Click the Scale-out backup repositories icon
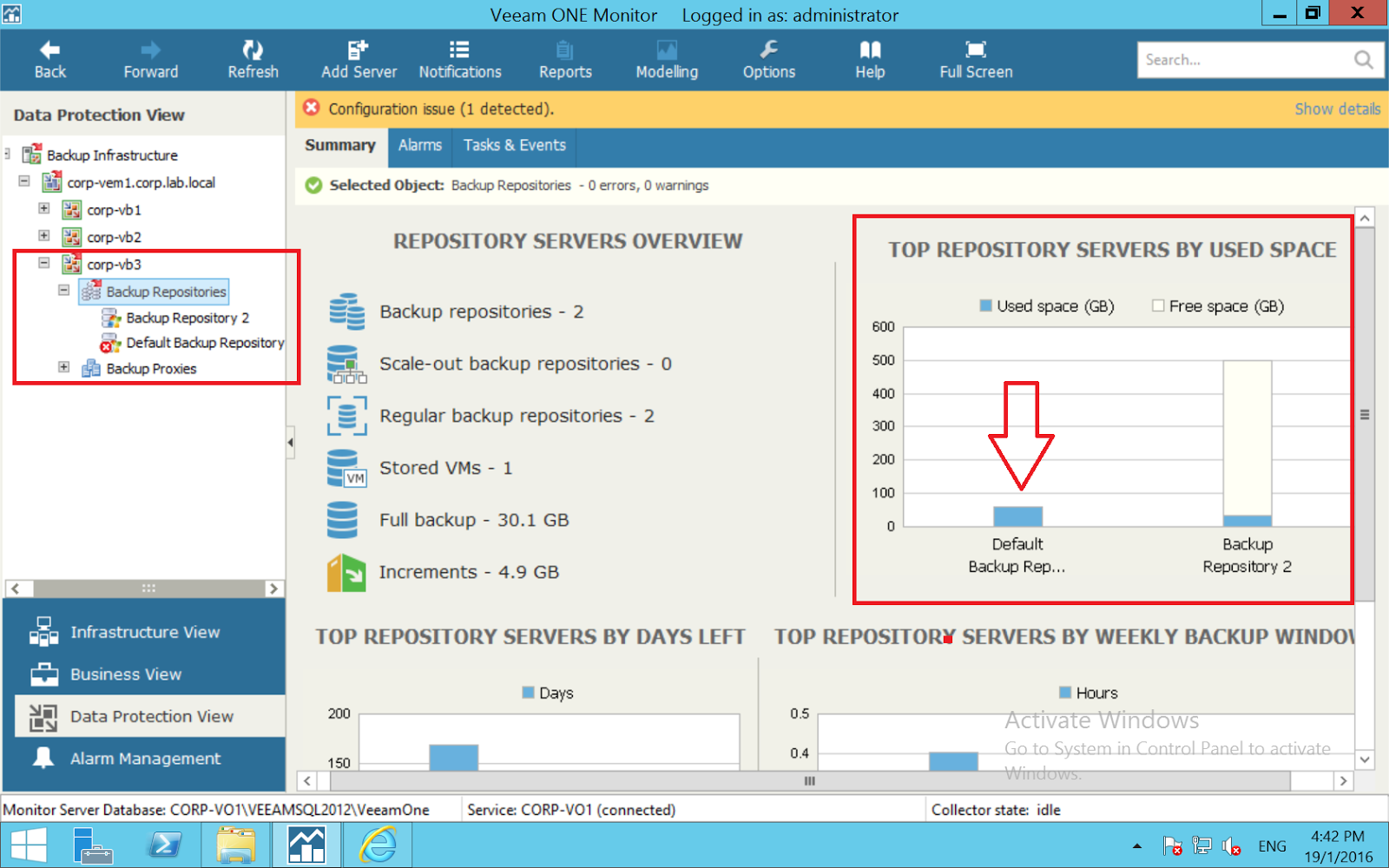Screen dimensions: 1389x868 (346, 364)
